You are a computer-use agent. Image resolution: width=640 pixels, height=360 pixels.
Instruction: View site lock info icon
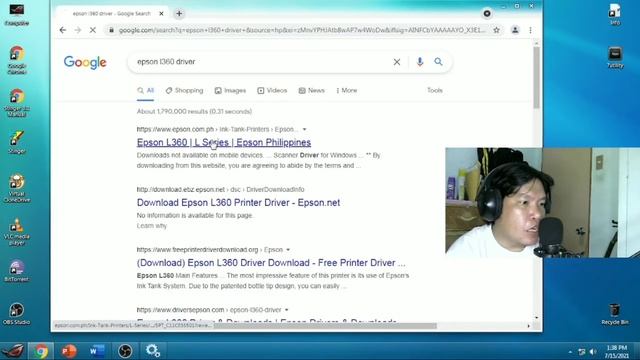click(x=111, y=30)
